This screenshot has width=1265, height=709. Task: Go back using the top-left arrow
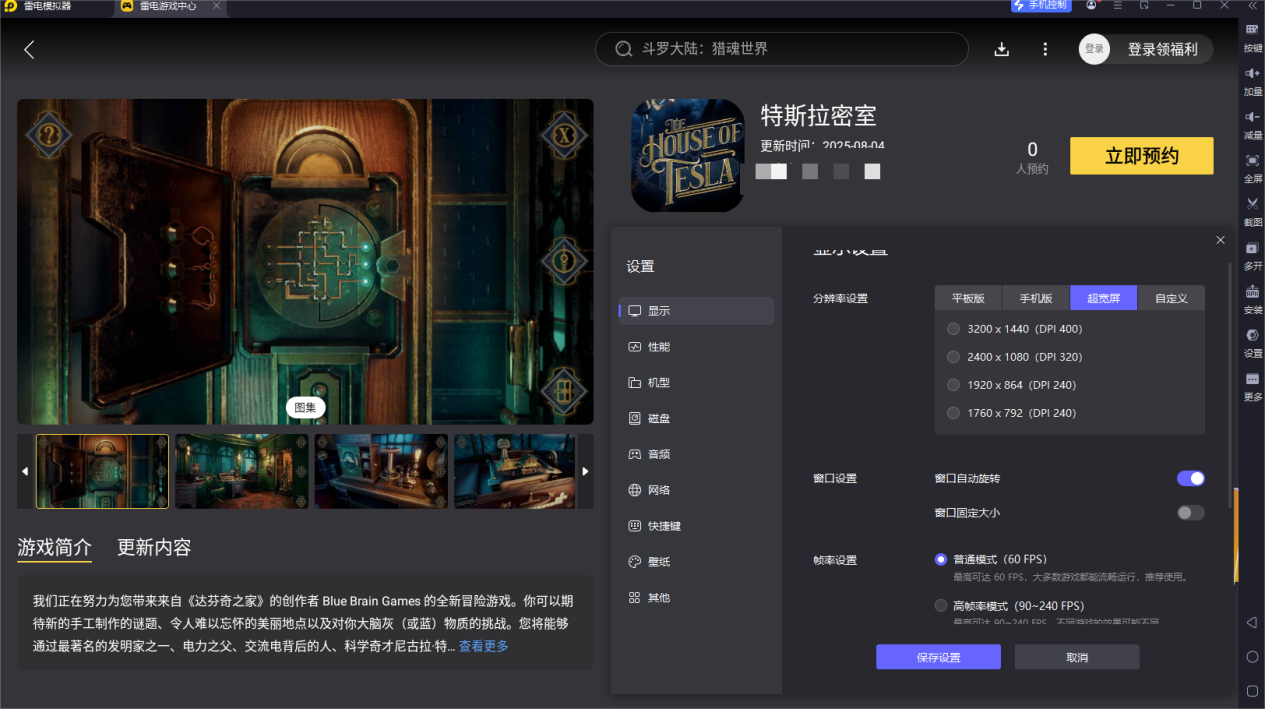(29, 49)
